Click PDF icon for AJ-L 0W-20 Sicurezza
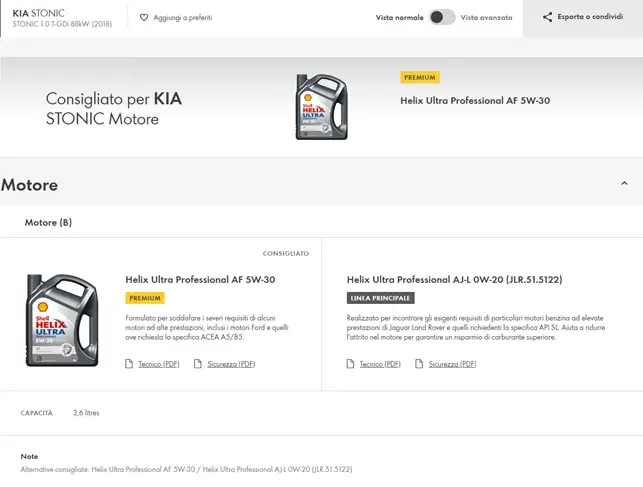The image size is (643, 487). pyautogui.click(x=419, y=364)
